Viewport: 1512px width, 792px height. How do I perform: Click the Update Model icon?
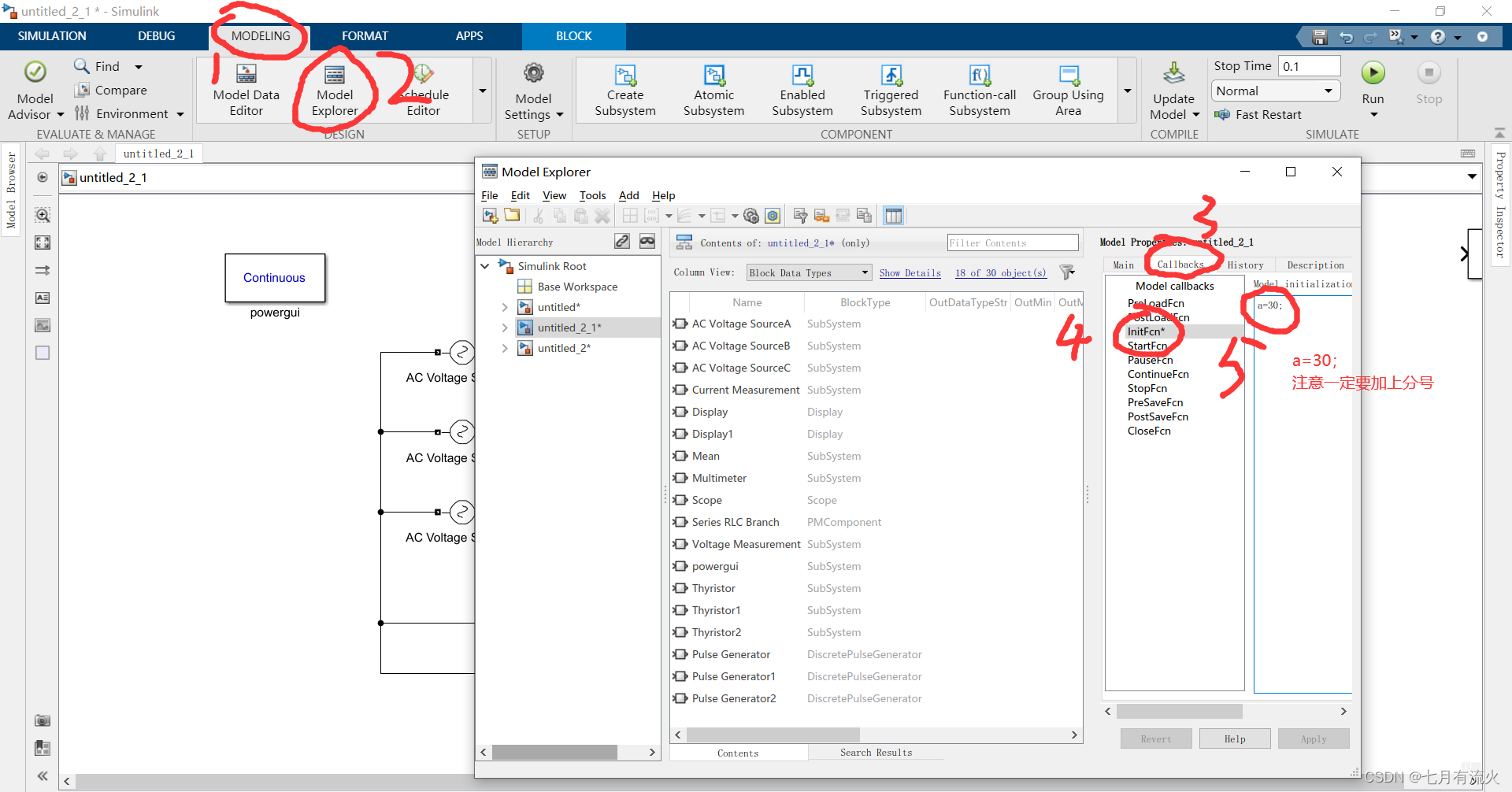pyautogui.click(x=1173, y=74)
